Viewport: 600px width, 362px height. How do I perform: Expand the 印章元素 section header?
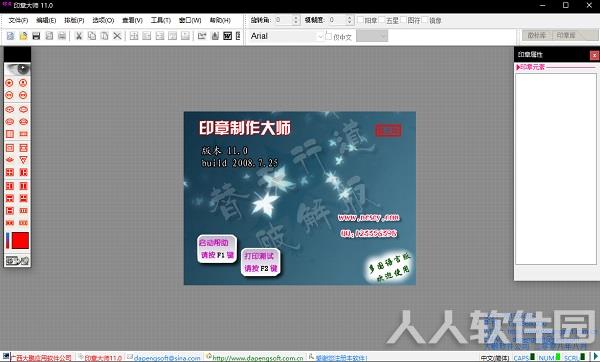pyautogui.click(x=530, y=67)
